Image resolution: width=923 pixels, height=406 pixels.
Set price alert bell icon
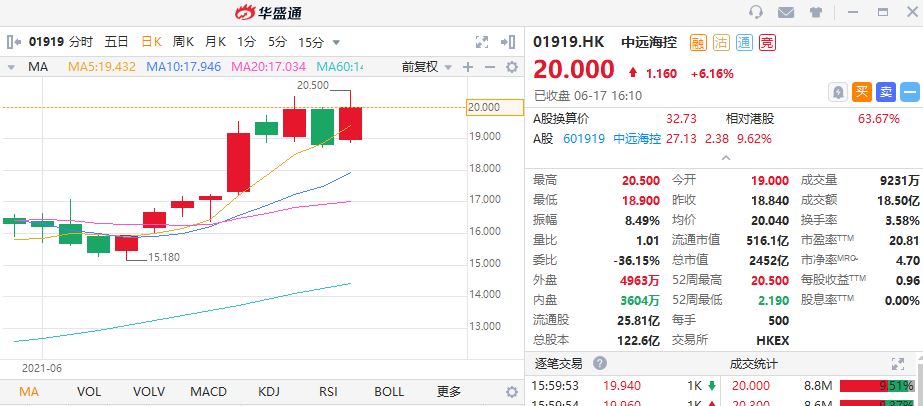pos(837,92)
